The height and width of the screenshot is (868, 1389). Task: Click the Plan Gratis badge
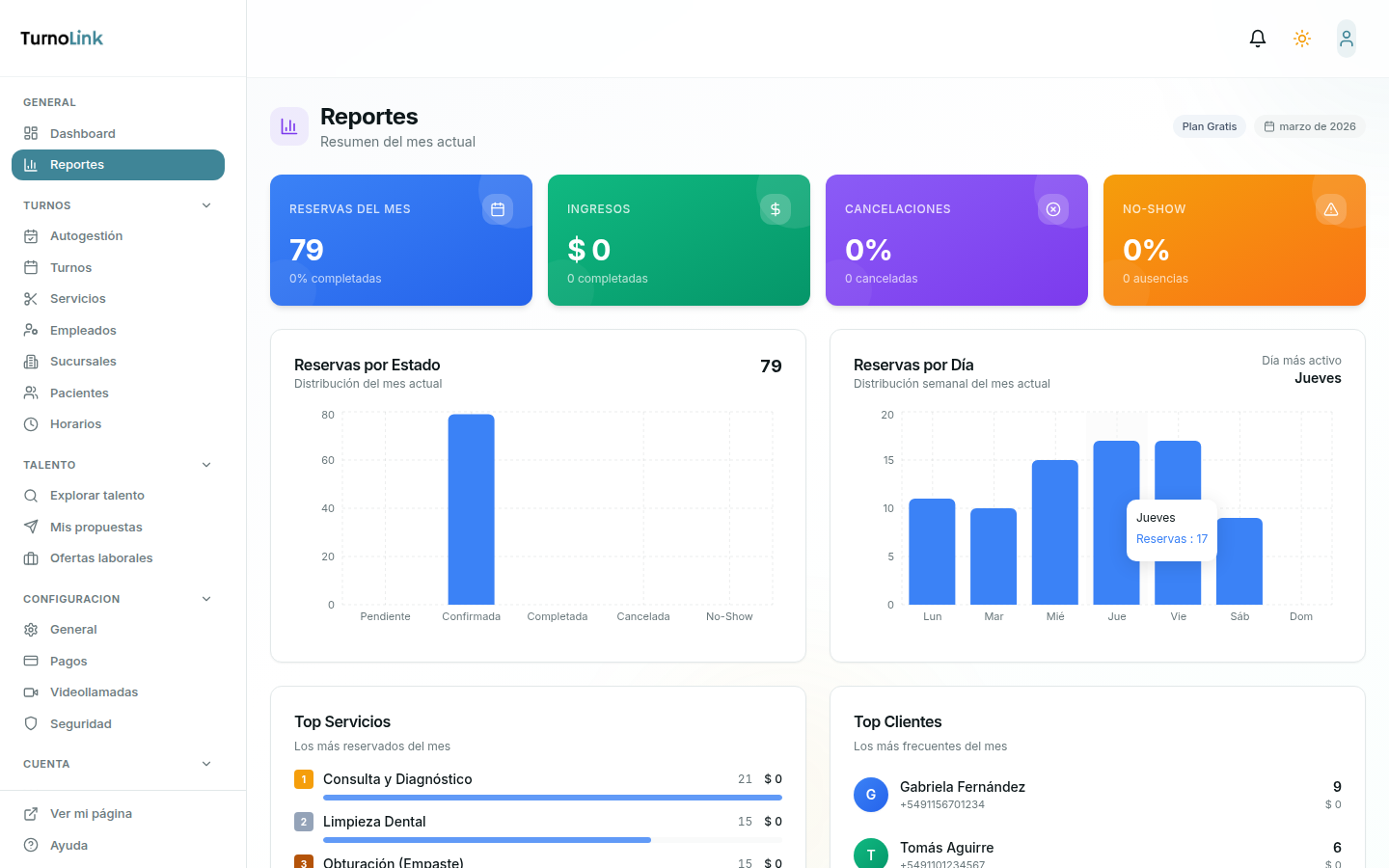[x=1209, y=126]
